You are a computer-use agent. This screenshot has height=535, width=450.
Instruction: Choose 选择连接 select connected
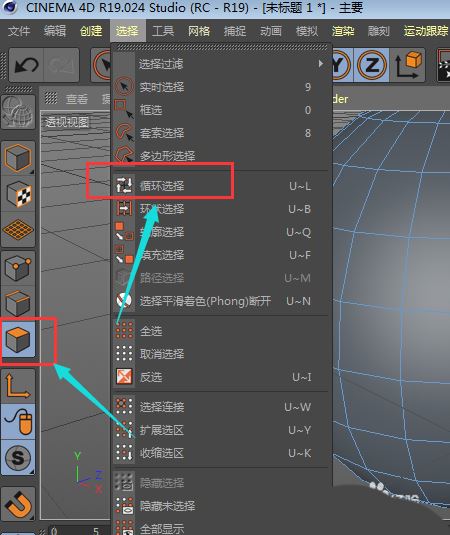pyautogui.click(x=221, y=407)
